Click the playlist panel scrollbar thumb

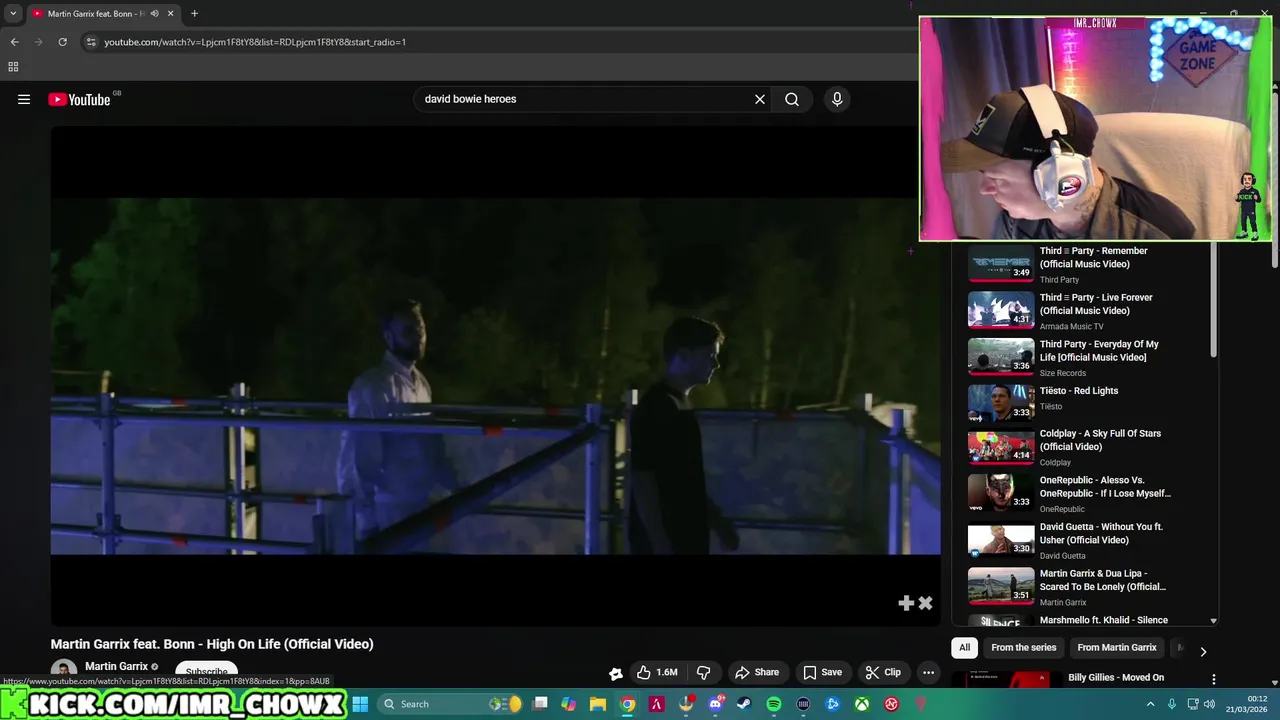click(x=1214, y=298)
